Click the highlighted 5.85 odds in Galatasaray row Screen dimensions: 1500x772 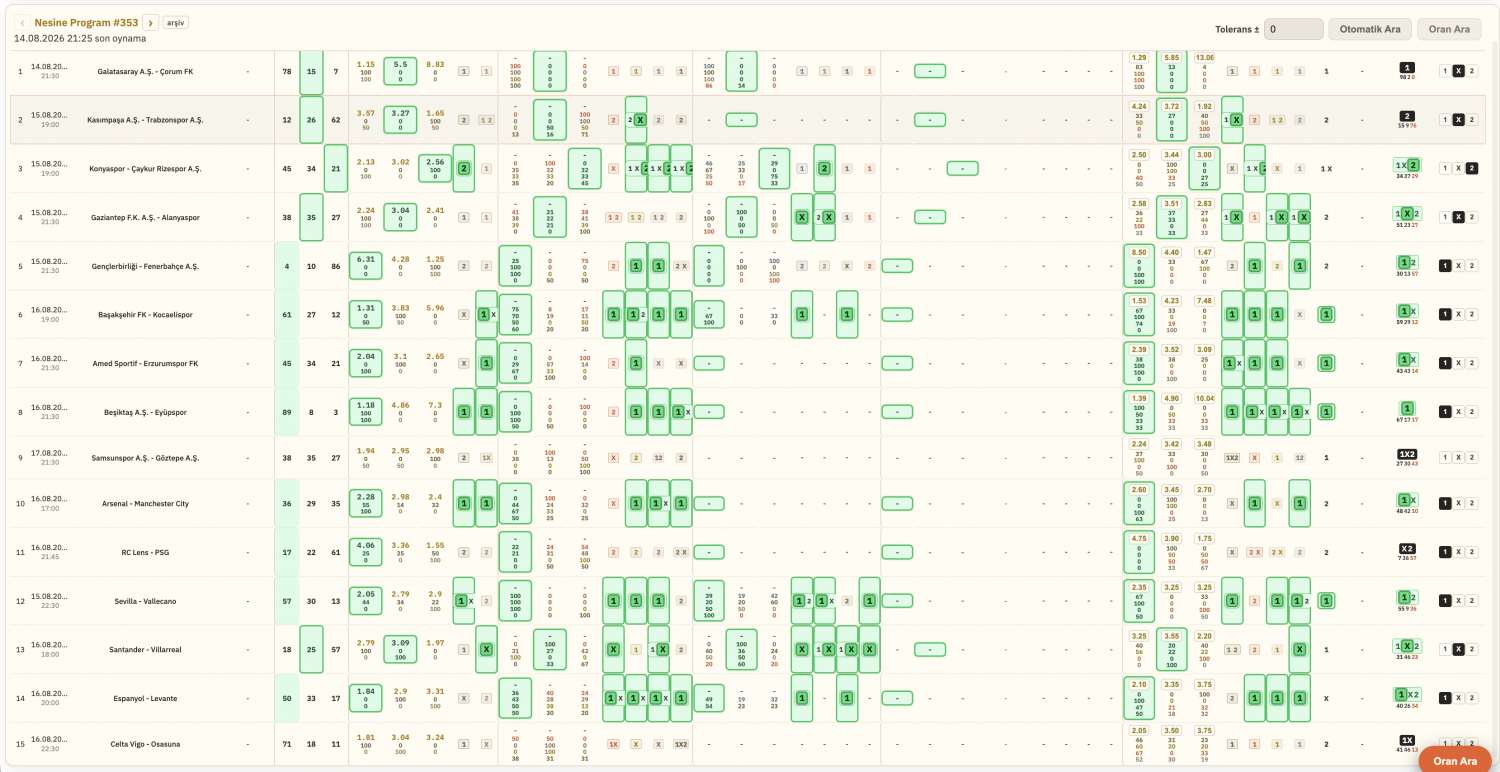(1172, 58)
